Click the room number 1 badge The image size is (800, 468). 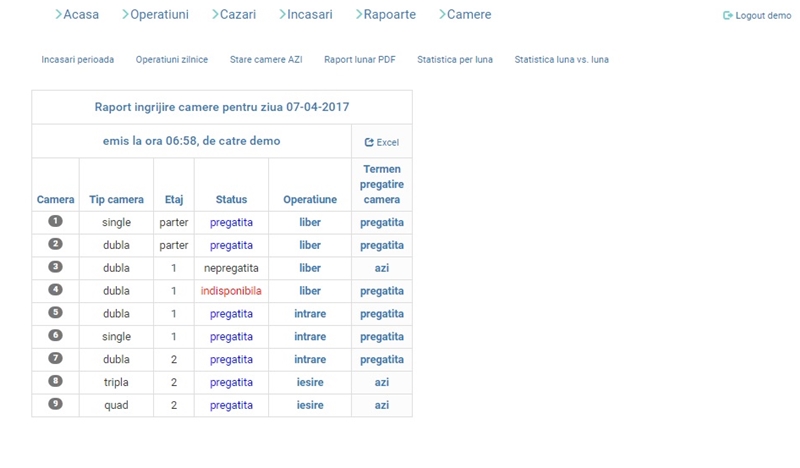[x=55, y=221]
